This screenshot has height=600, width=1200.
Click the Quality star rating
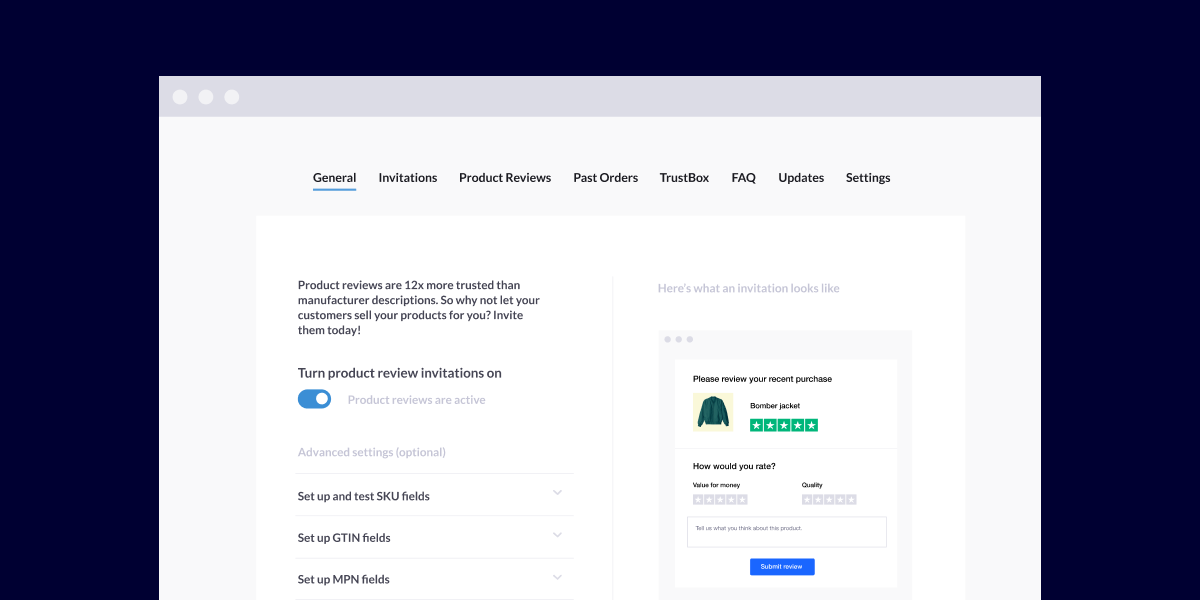(829, 499)
